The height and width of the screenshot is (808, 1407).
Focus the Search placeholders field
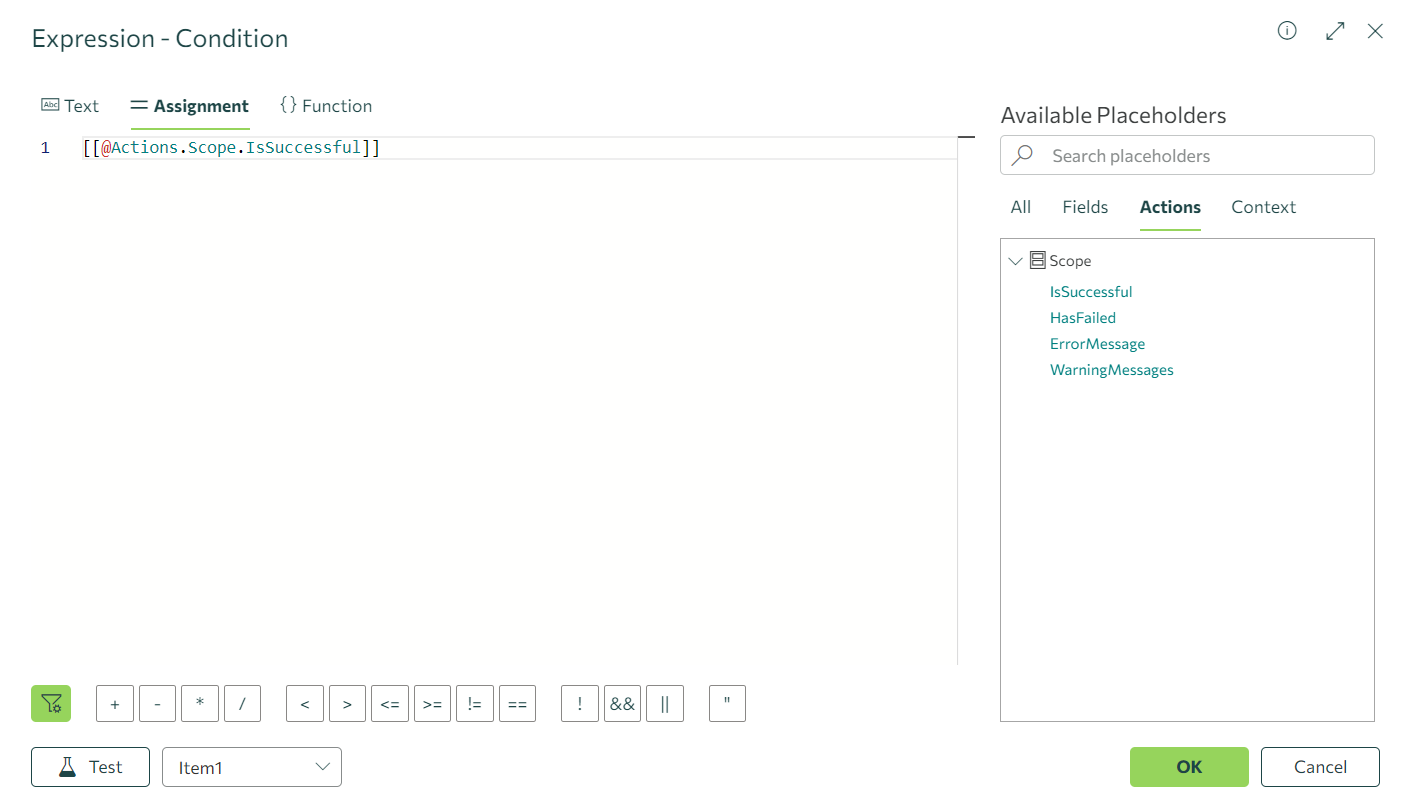click(1200, 156)
